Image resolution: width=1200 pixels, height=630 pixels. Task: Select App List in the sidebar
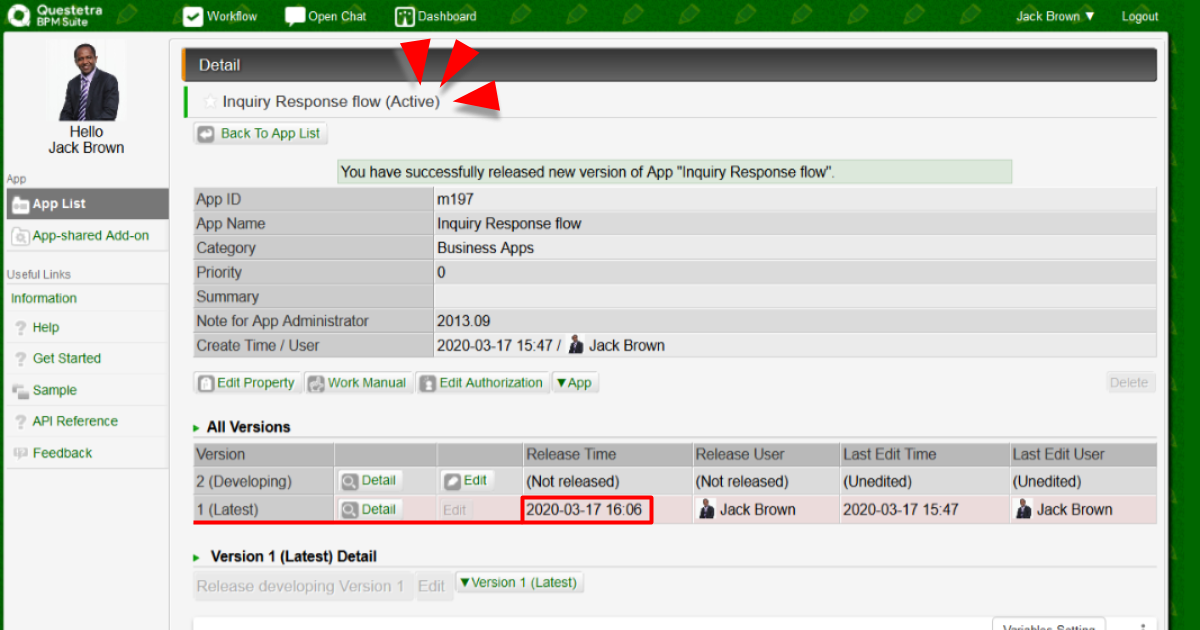pyautogui.click(x=59, y=204)
